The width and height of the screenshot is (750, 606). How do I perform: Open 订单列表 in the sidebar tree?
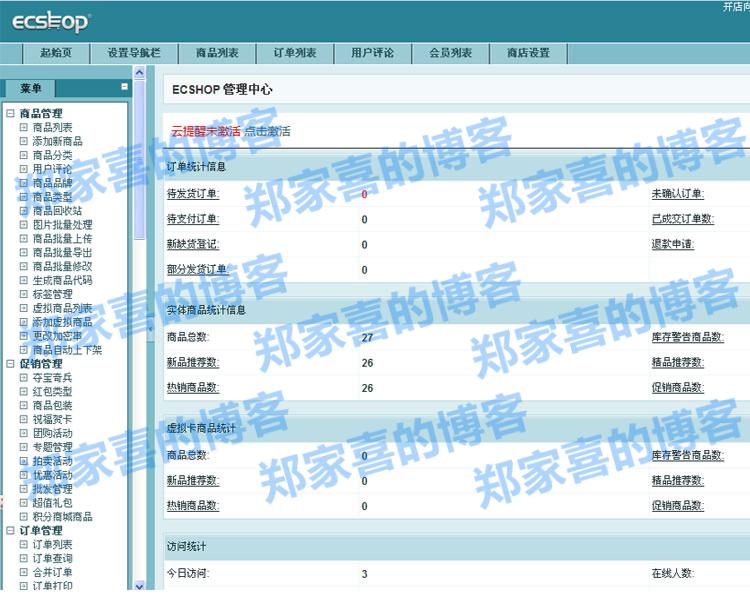[x=53, y=544]
